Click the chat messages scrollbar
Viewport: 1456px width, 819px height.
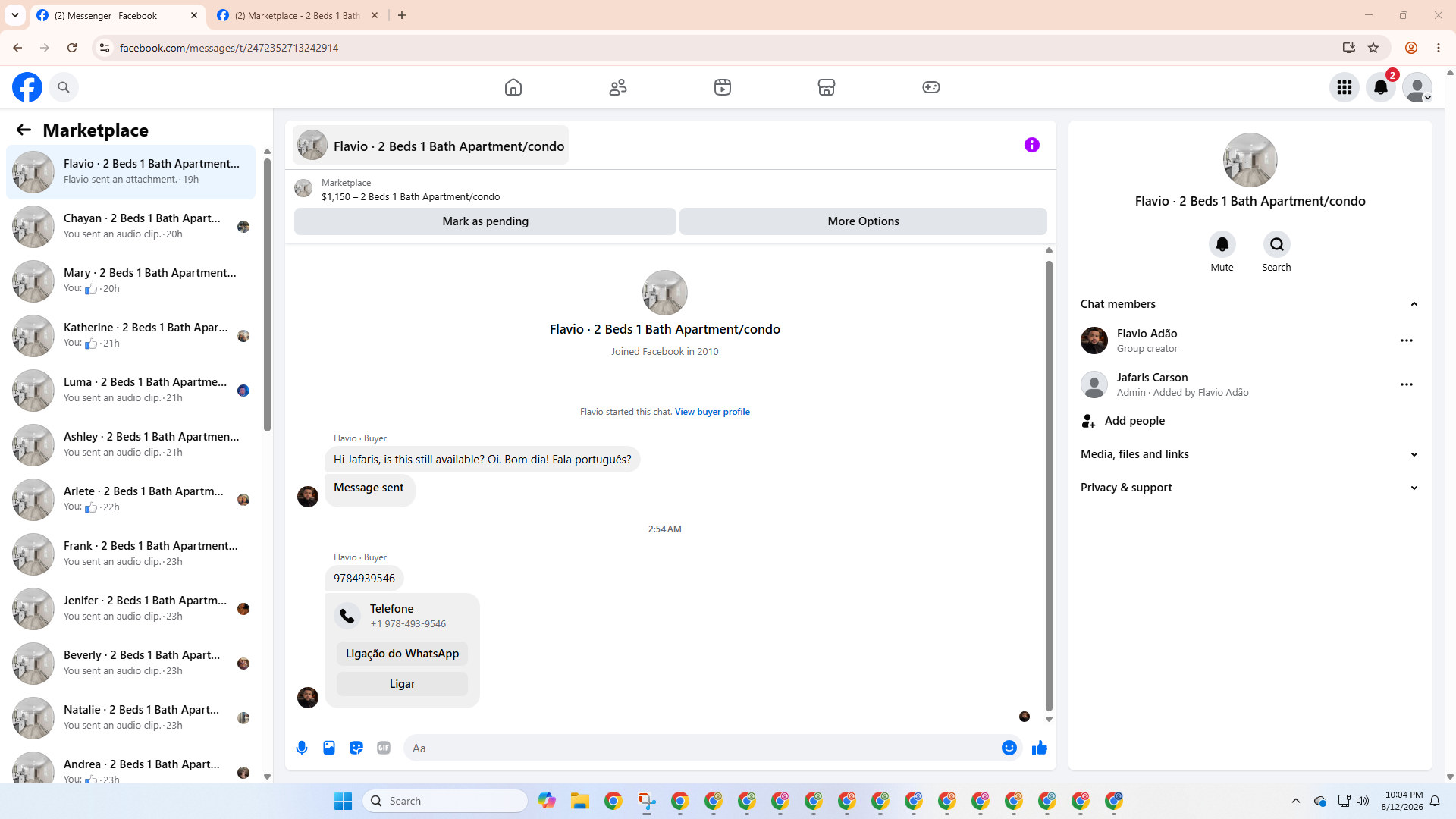coord(1049,485)
